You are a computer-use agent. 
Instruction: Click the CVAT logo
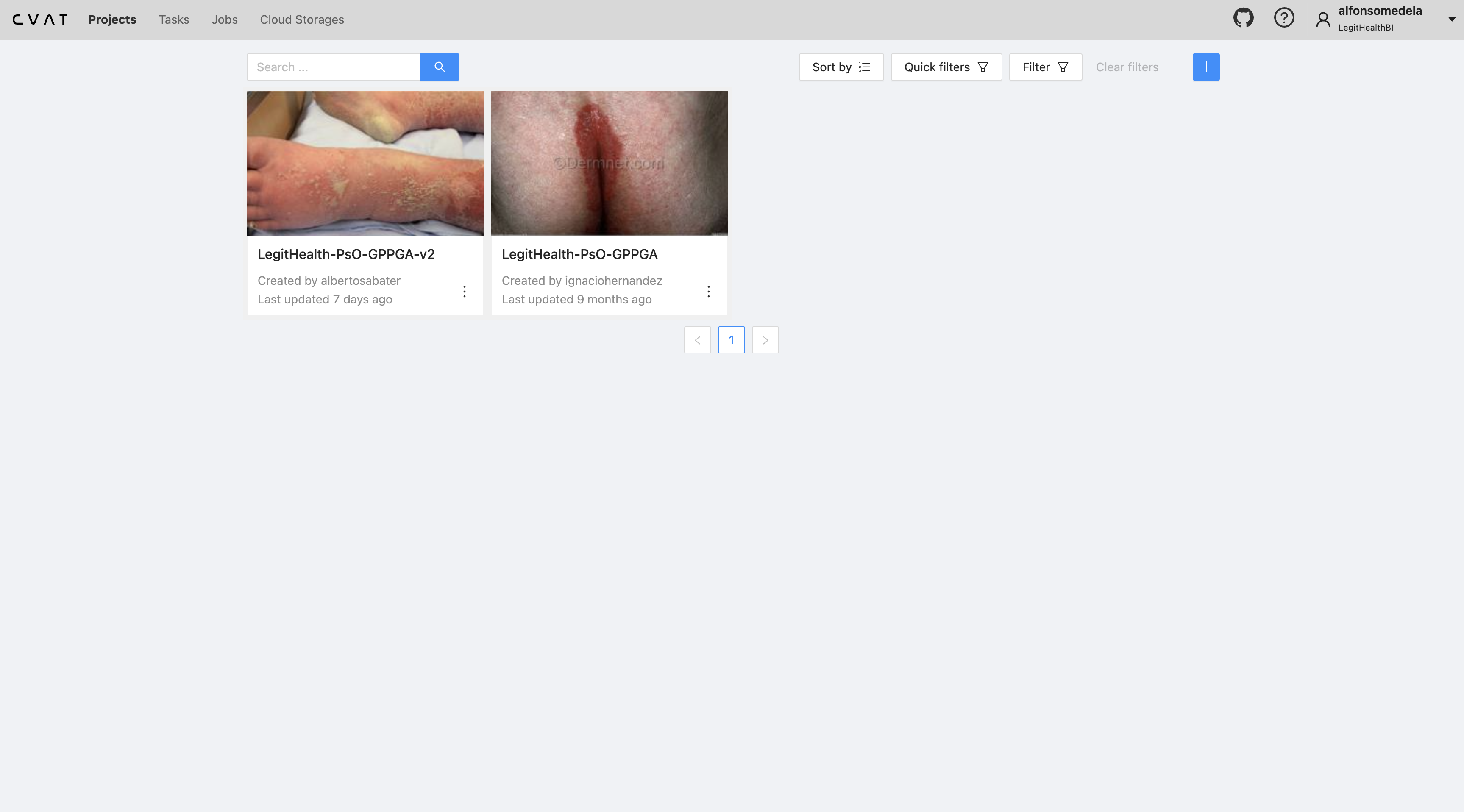click(40, 19)
